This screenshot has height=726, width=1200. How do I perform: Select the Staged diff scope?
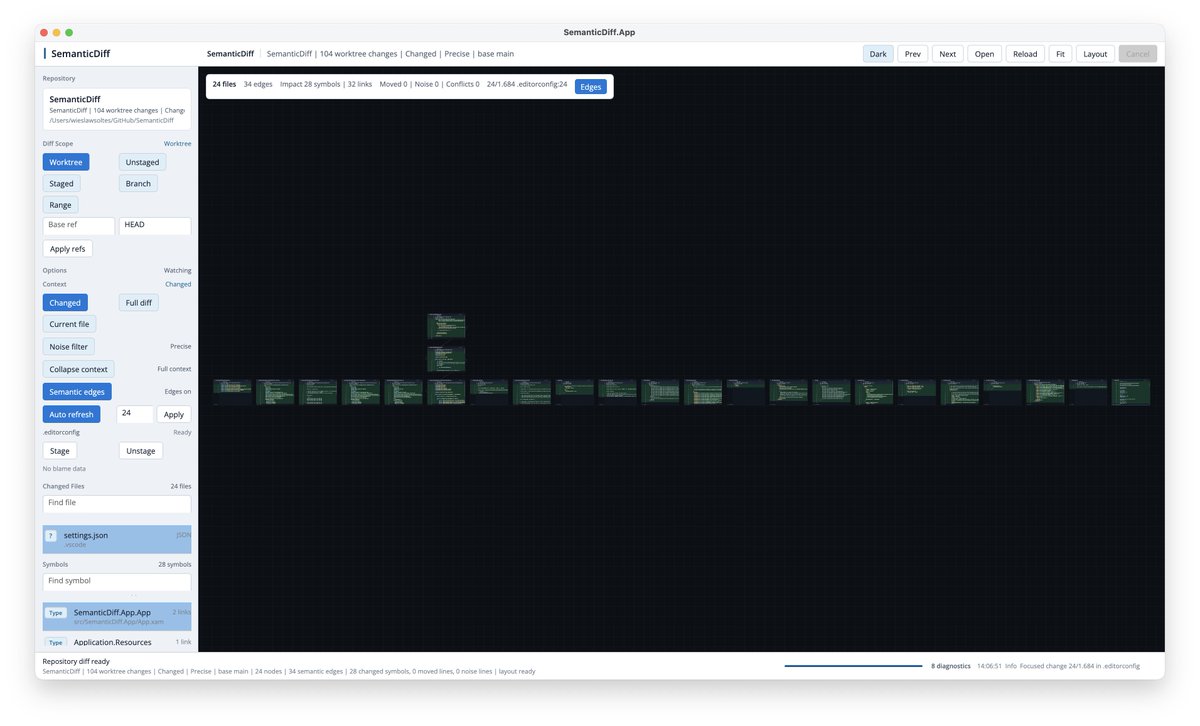pos(61,183)
